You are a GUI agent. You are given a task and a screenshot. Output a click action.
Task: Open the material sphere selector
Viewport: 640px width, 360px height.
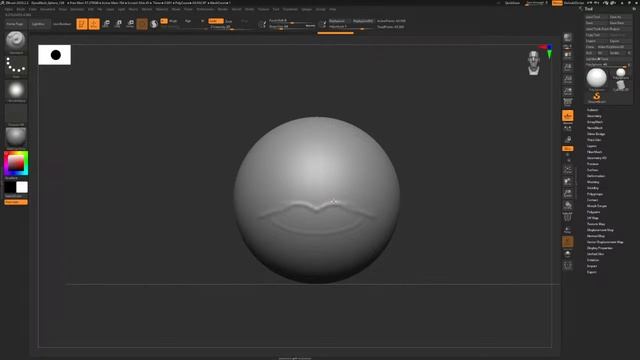click(16, 138)
